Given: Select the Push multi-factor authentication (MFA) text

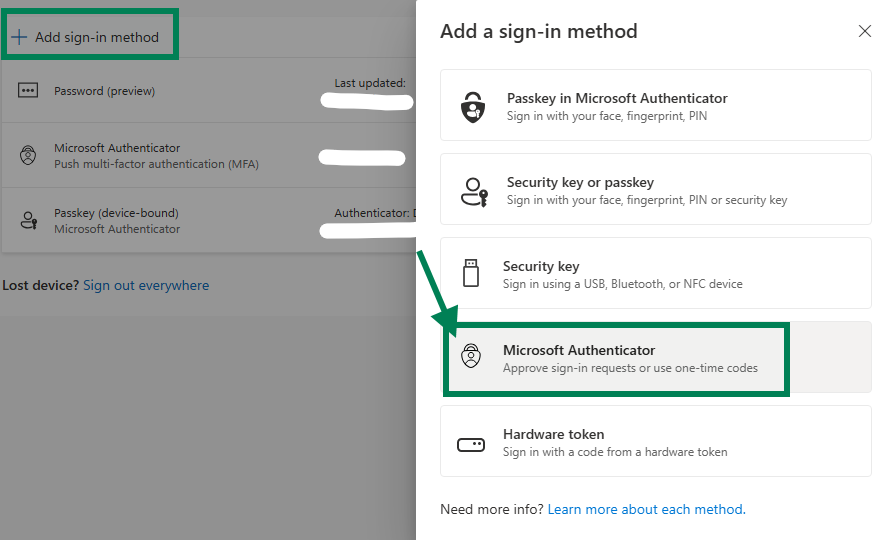Looking at the screenshot, I should 156,164.
